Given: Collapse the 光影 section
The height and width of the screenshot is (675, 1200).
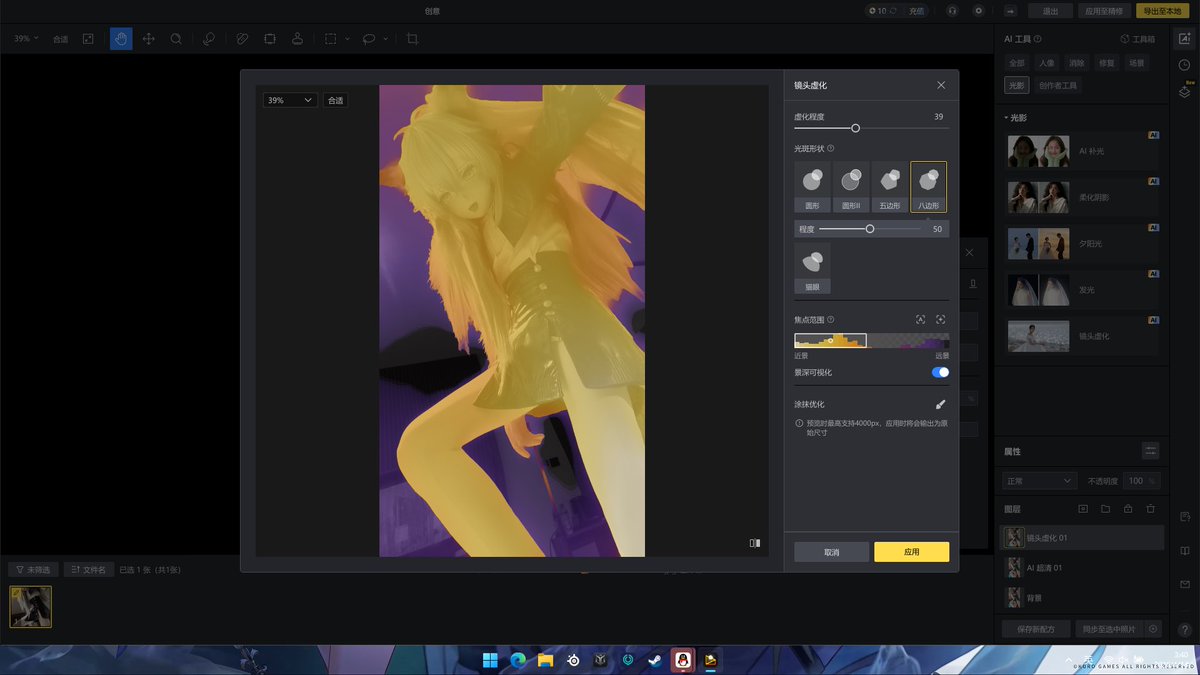Looking at the screenshot, I should pos(1016,118).
